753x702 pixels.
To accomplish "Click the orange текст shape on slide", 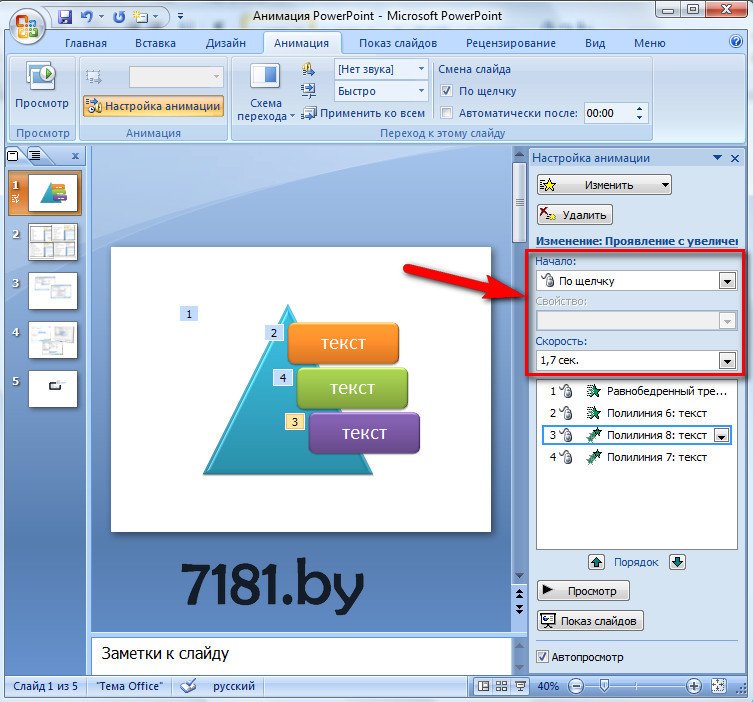I will point(343,343).
